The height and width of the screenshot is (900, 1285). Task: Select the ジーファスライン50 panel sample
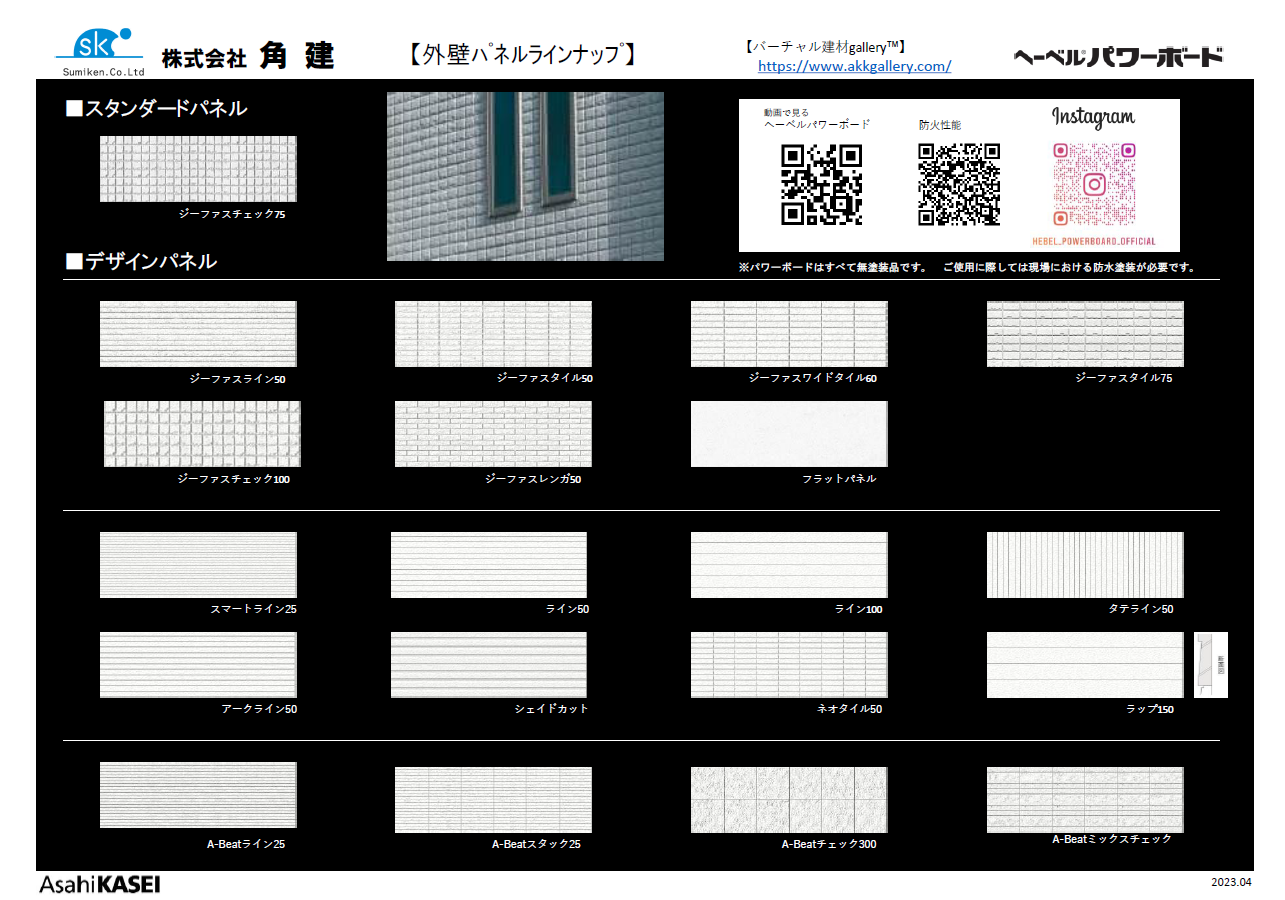(x=198, y=334)
